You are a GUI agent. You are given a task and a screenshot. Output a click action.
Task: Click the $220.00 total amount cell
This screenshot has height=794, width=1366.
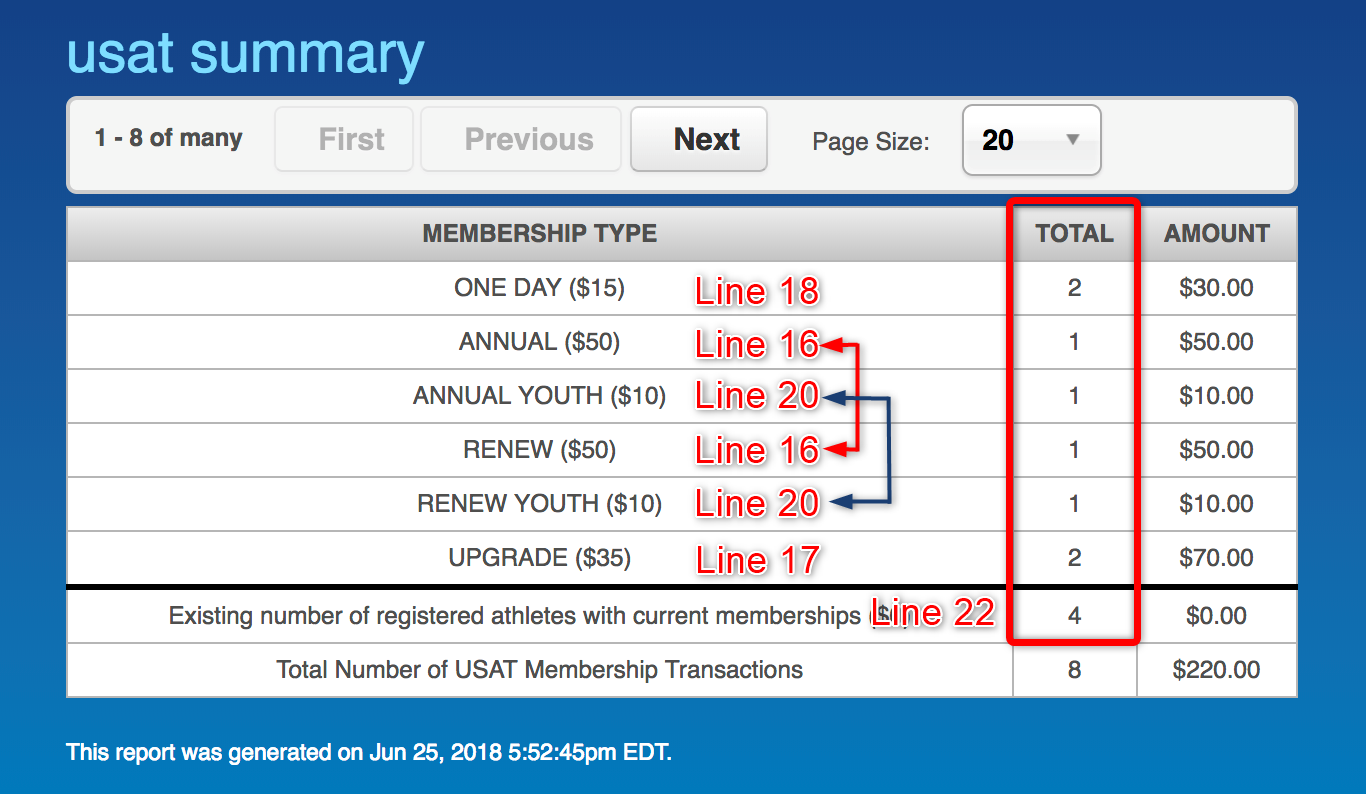tap(1217, 670)
